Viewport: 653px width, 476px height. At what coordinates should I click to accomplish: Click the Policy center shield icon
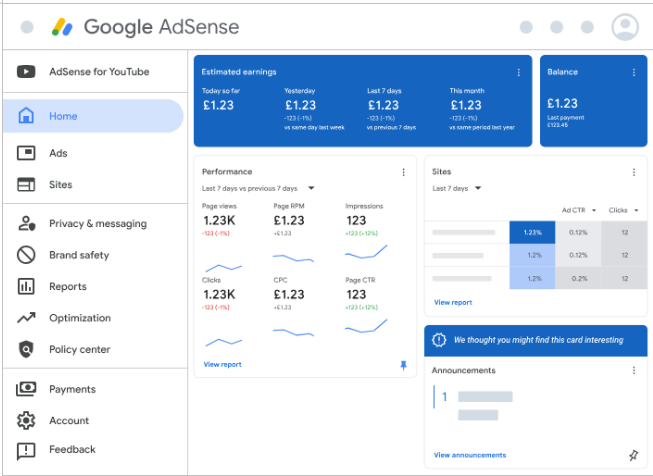point(26,349)
